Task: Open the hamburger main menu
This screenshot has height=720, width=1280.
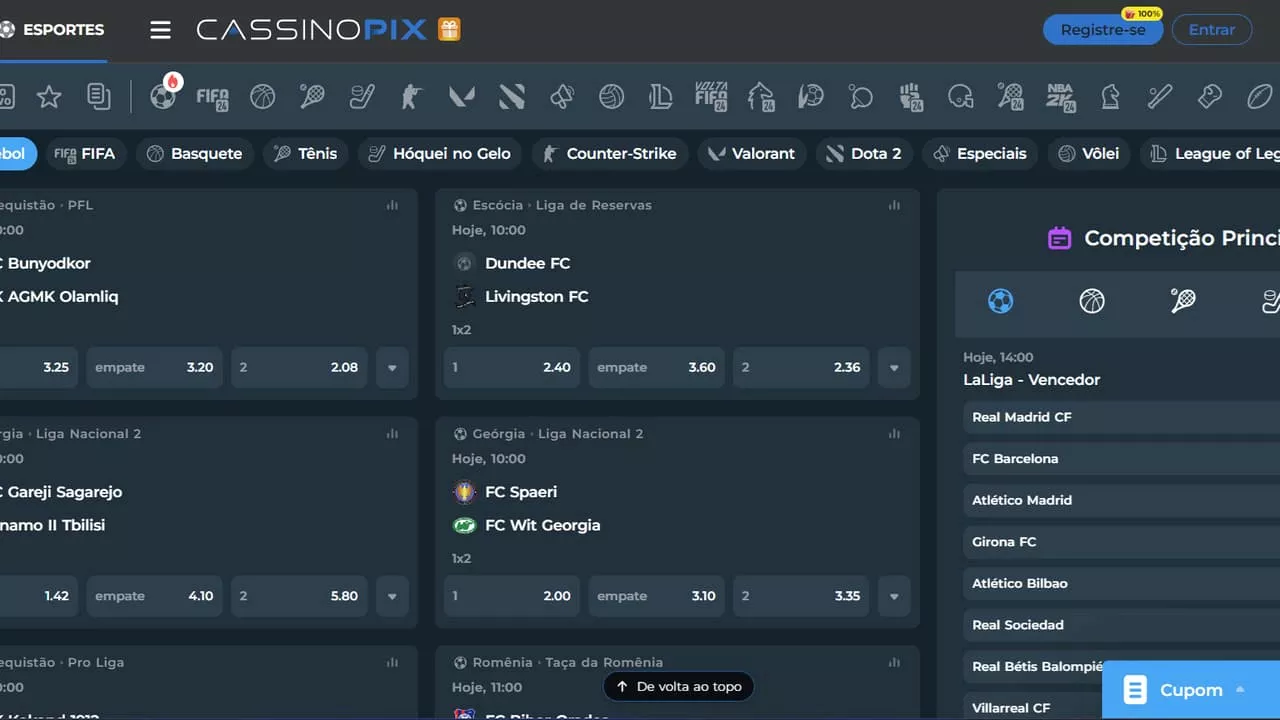Action: [160, 30]
